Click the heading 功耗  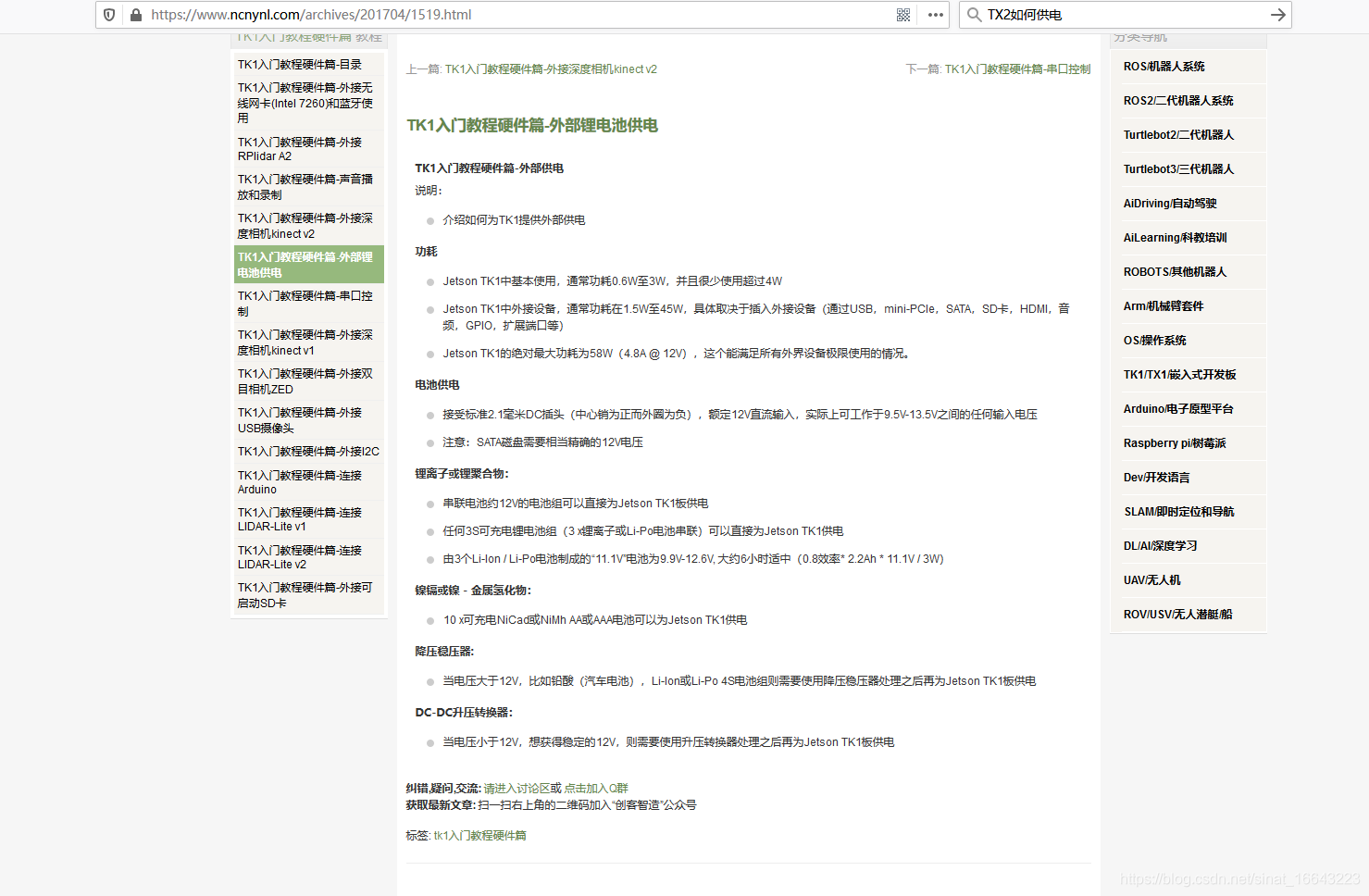(x=426, y=252)
